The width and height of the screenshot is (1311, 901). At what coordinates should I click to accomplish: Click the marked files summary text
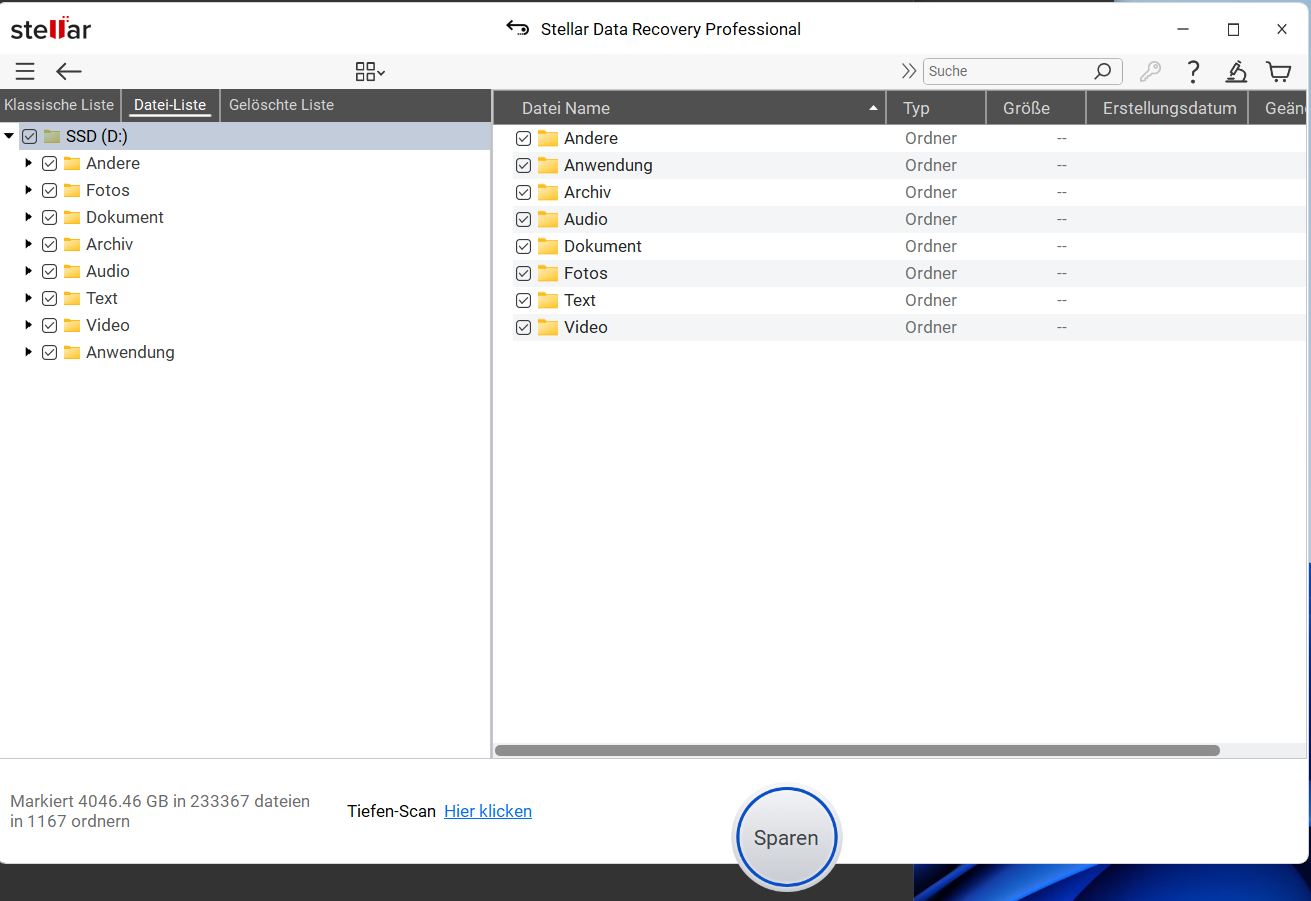pos(160,811)
